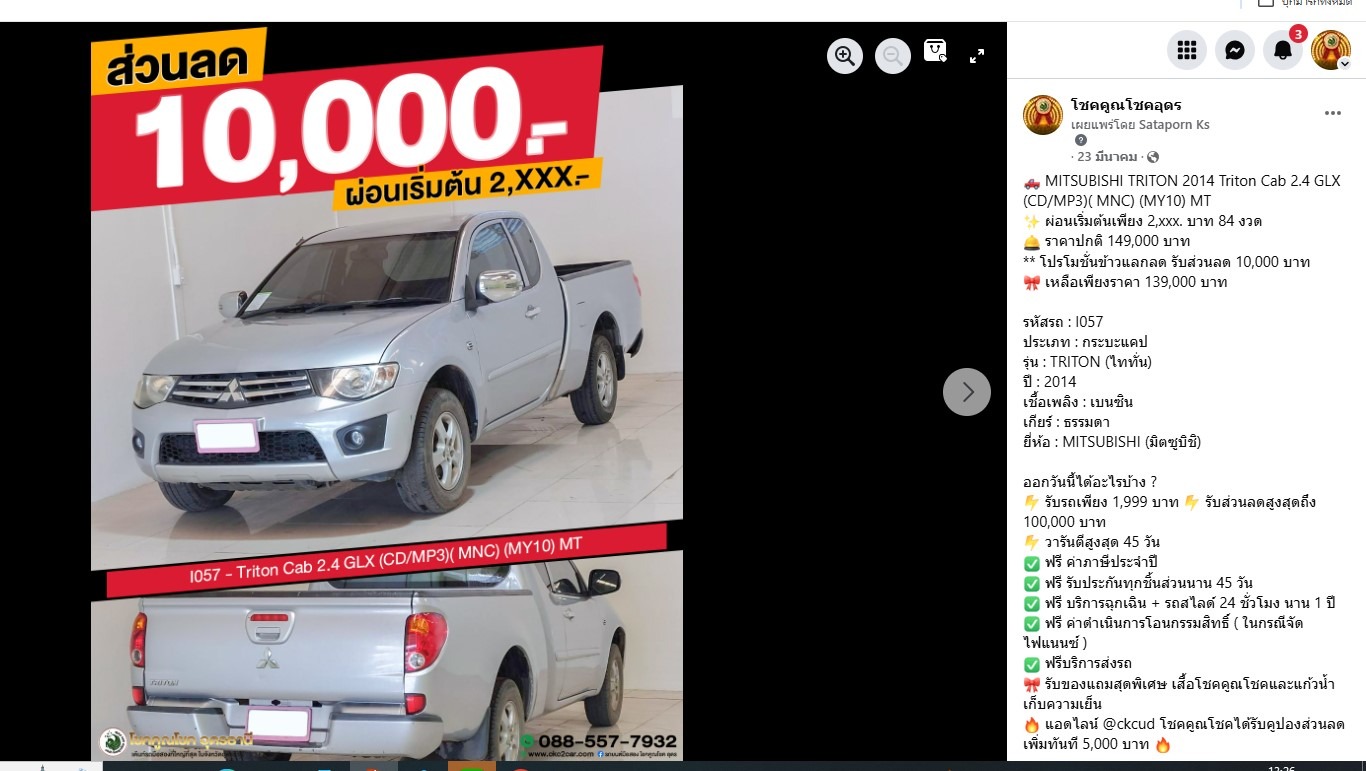Tick the checkbox at top right
The image size is (1366, 771).
[1266, 3]
